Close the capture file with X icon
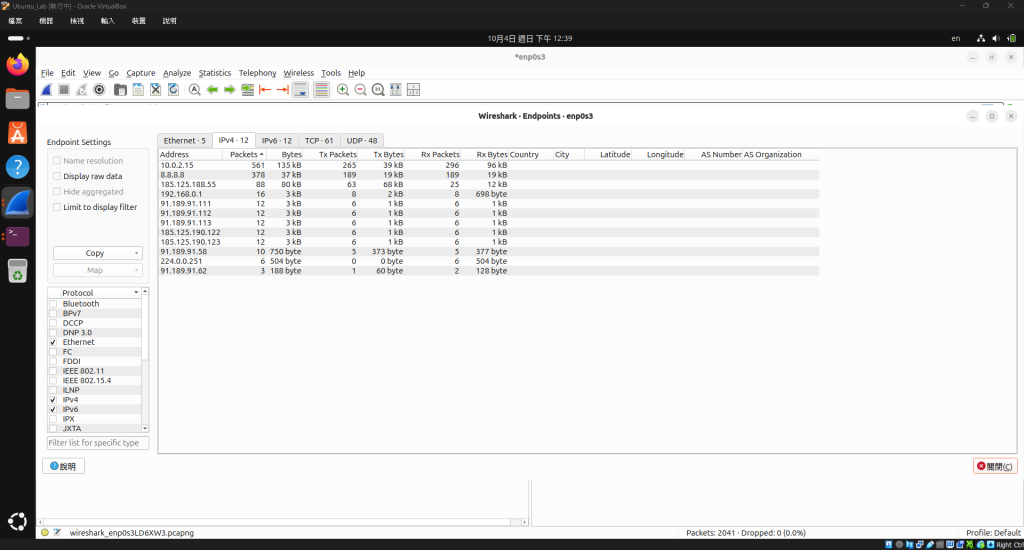Image resolution: width=1024 pixels, height=550 pixels. pyautogui.click(x=155, y=89)
